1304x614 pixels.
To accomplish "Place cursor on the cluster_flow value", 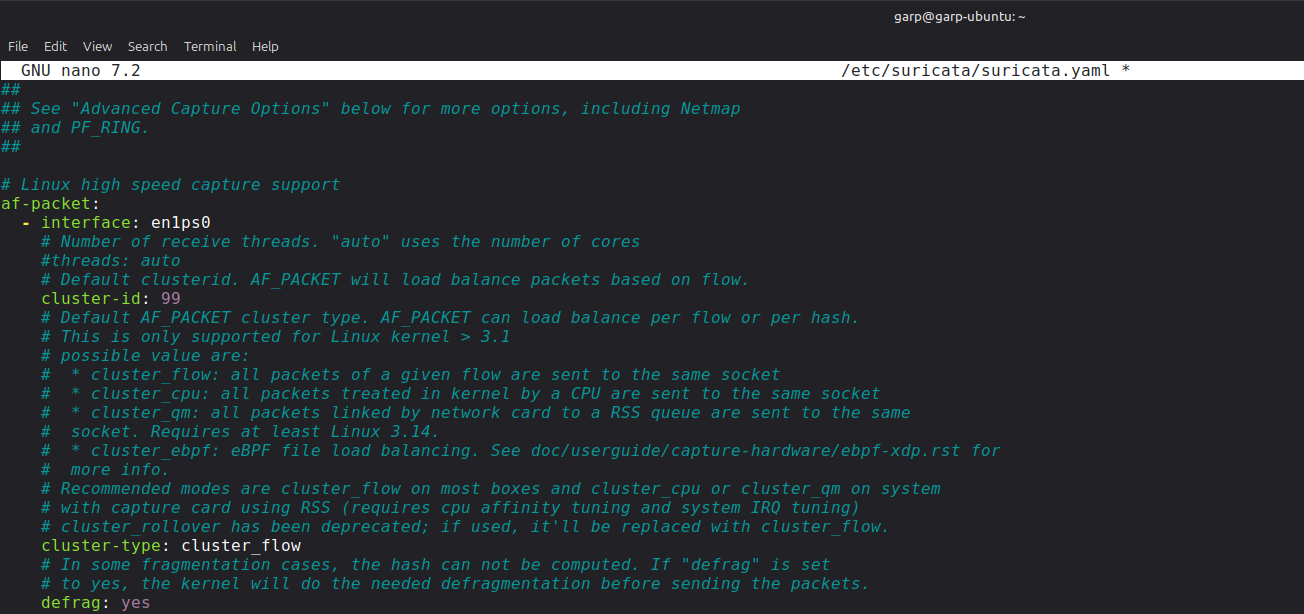I will pyautogui.click(x=240, y=546).
